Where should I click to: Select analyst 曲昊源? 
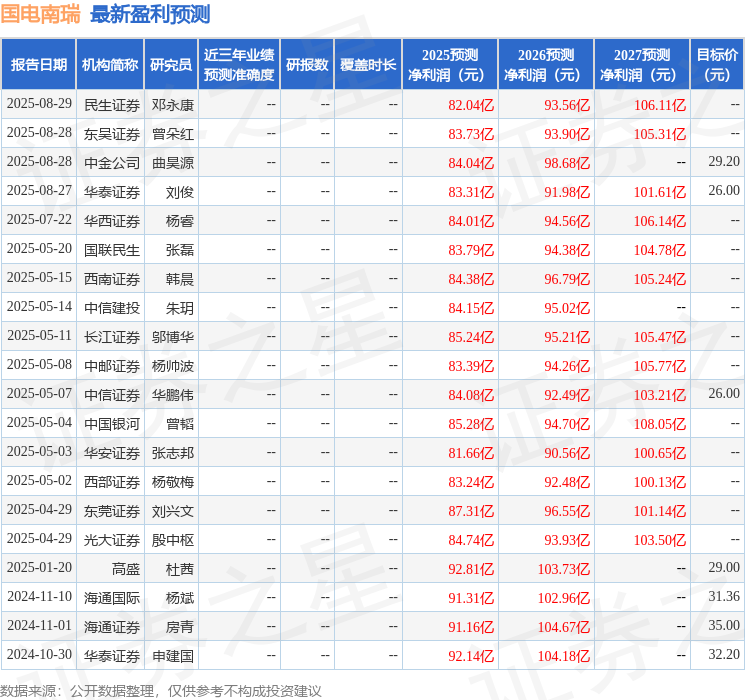coord(172,163)
